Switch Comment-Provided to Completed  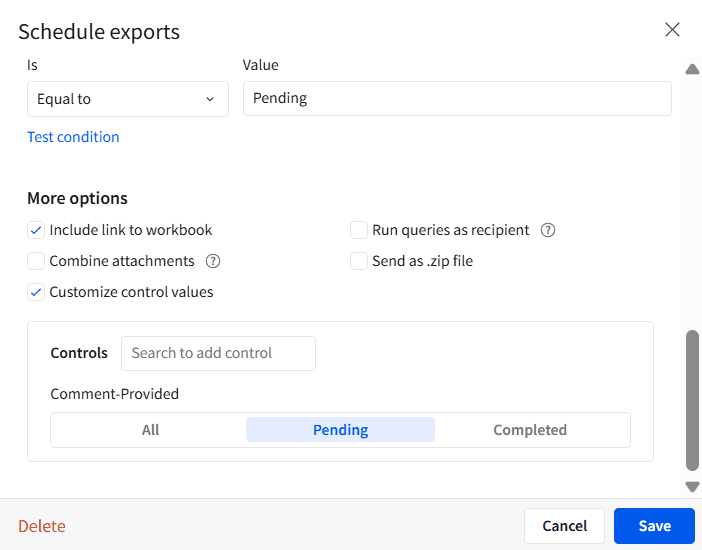530,430
